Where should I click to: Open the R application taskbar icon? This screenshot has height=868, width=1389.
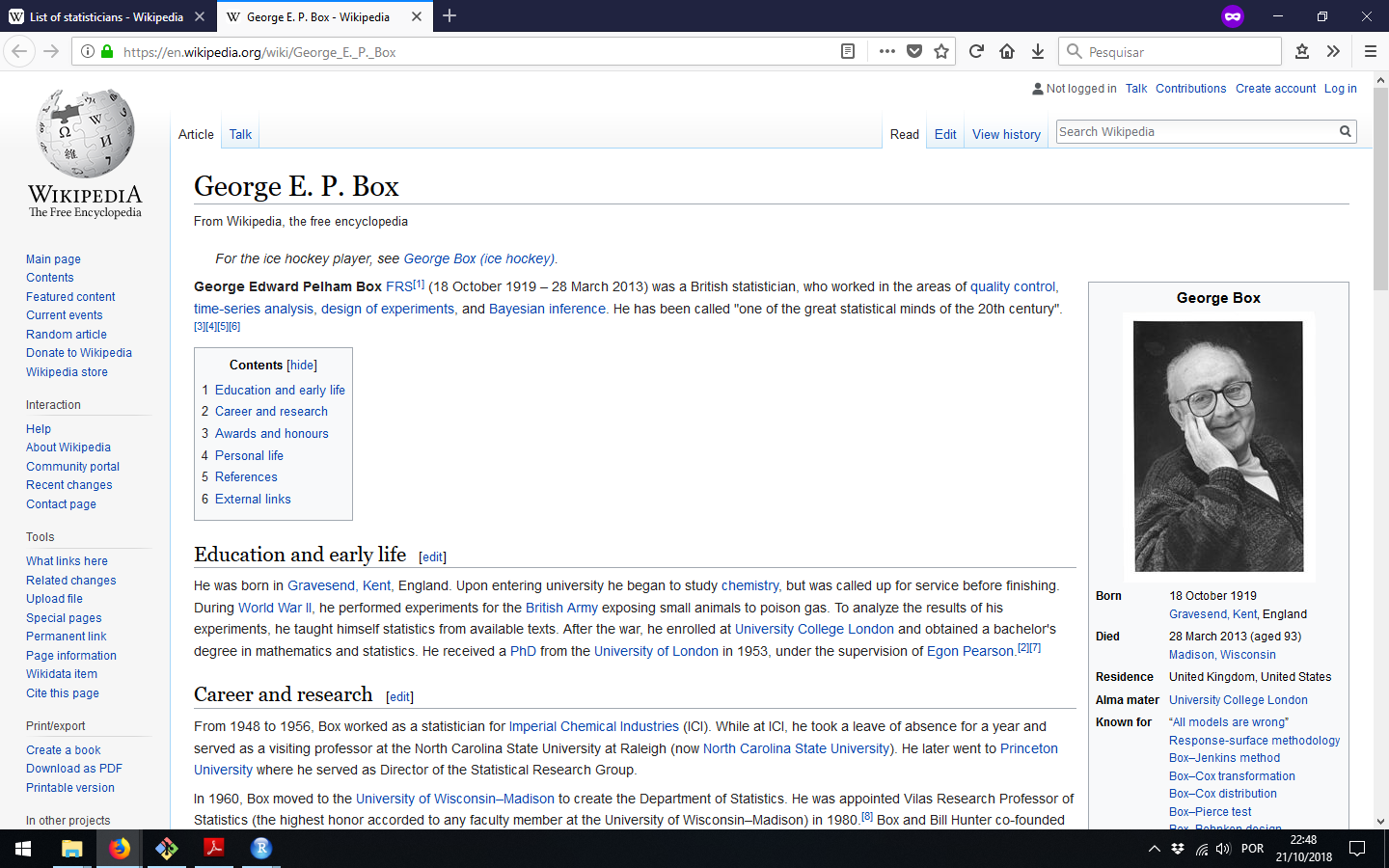pyautogui.click(x=261, y=849)
